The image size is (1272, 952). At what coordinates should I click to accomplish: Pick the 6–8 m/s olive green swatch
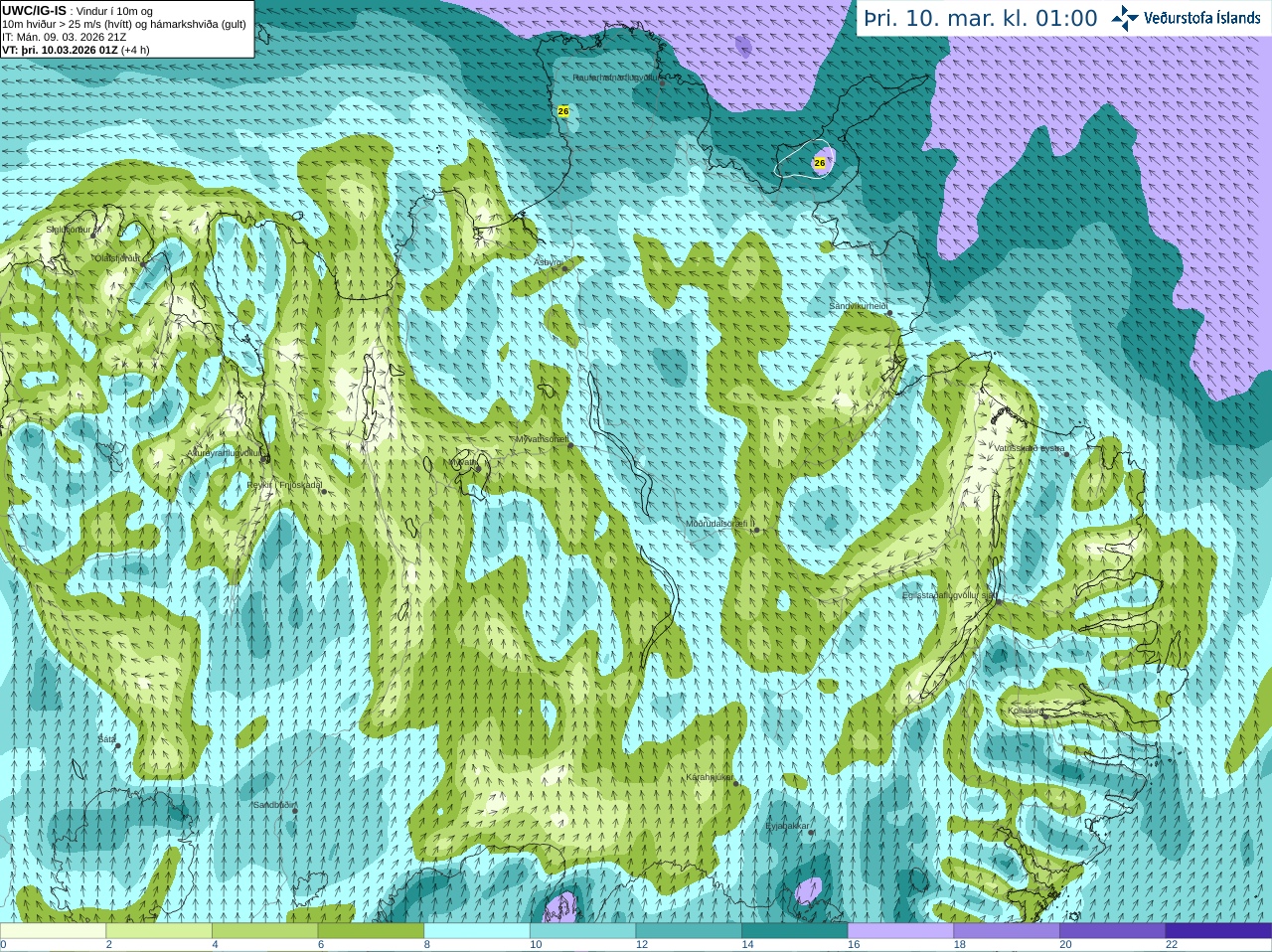pos(371,931)
